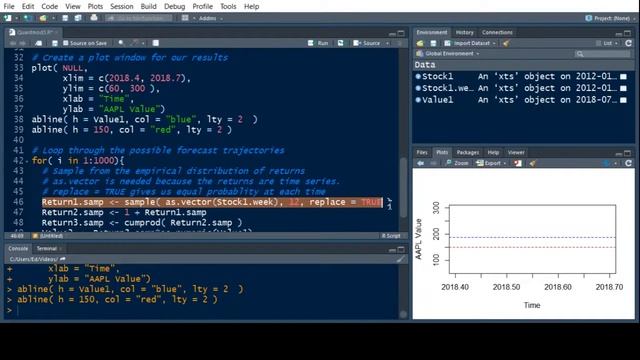This screenshot has width=640, height=360.
Task: Click the Print icon in main toolbar
Action: pos(94,18)
